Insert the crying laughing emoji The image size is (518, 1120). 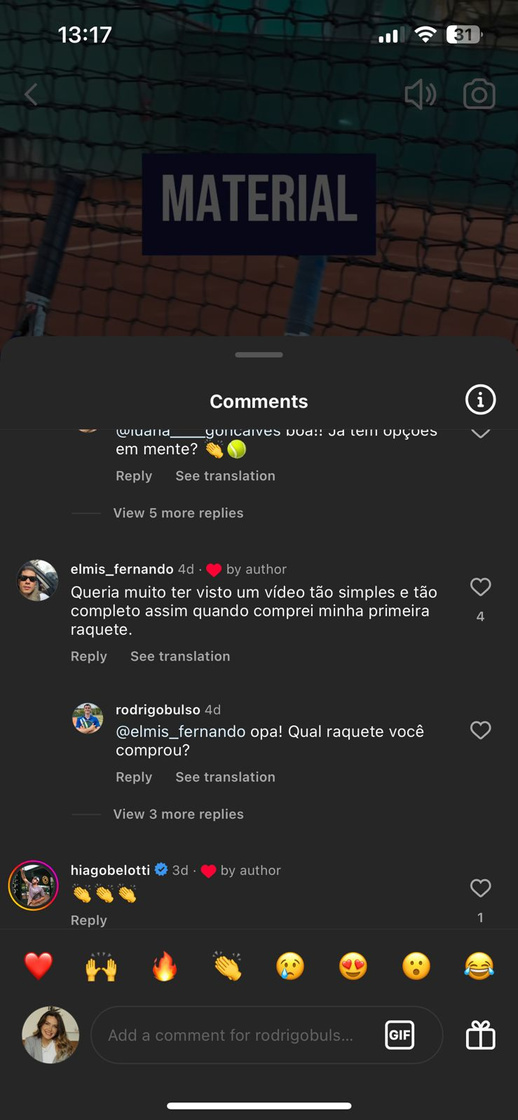click(x=479, y=966)
